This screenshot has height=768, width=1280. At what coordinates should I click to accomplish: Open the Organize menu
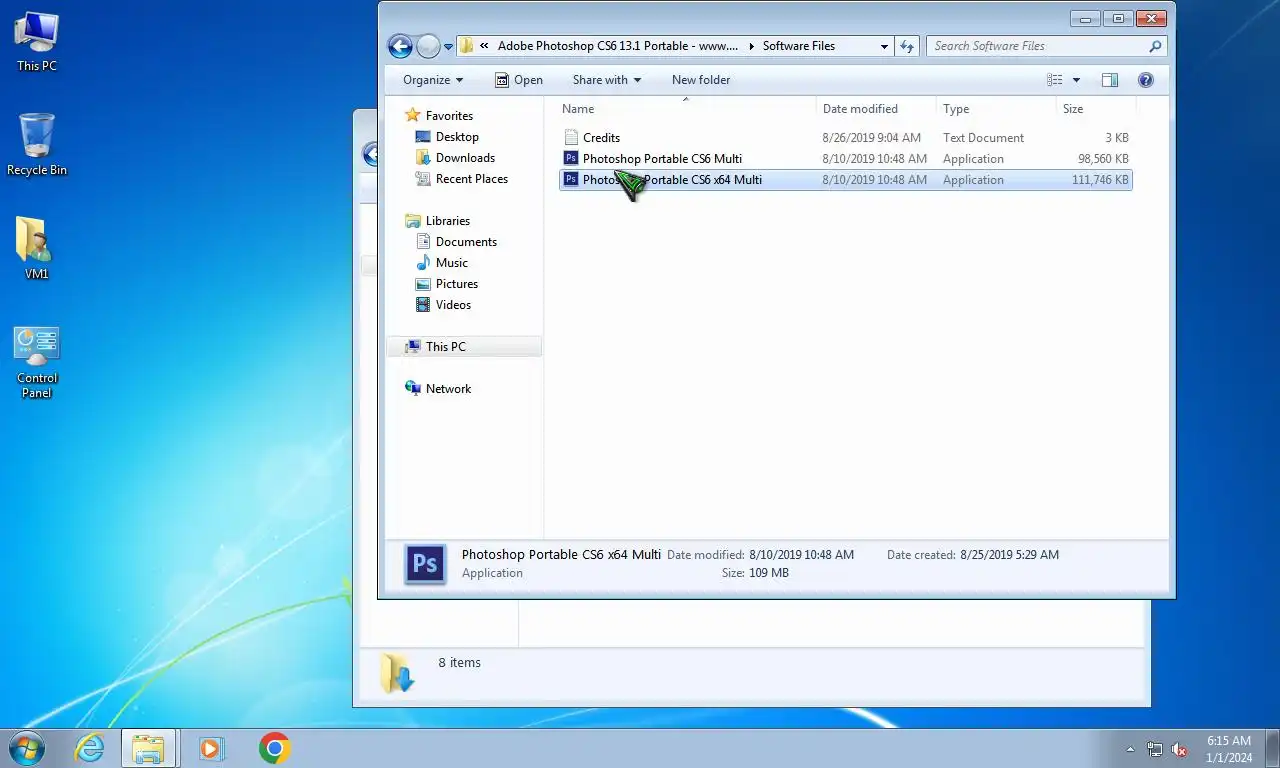tap(433, 80)
